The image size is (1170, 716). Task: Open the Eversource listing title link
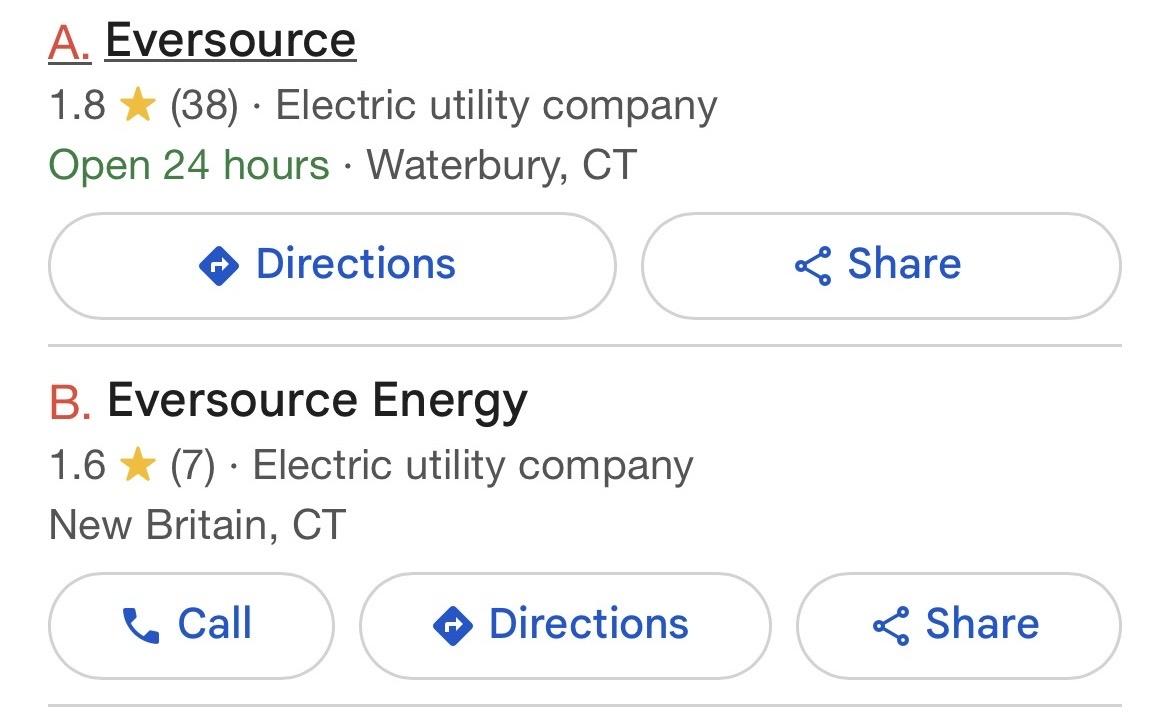[230, 40]
